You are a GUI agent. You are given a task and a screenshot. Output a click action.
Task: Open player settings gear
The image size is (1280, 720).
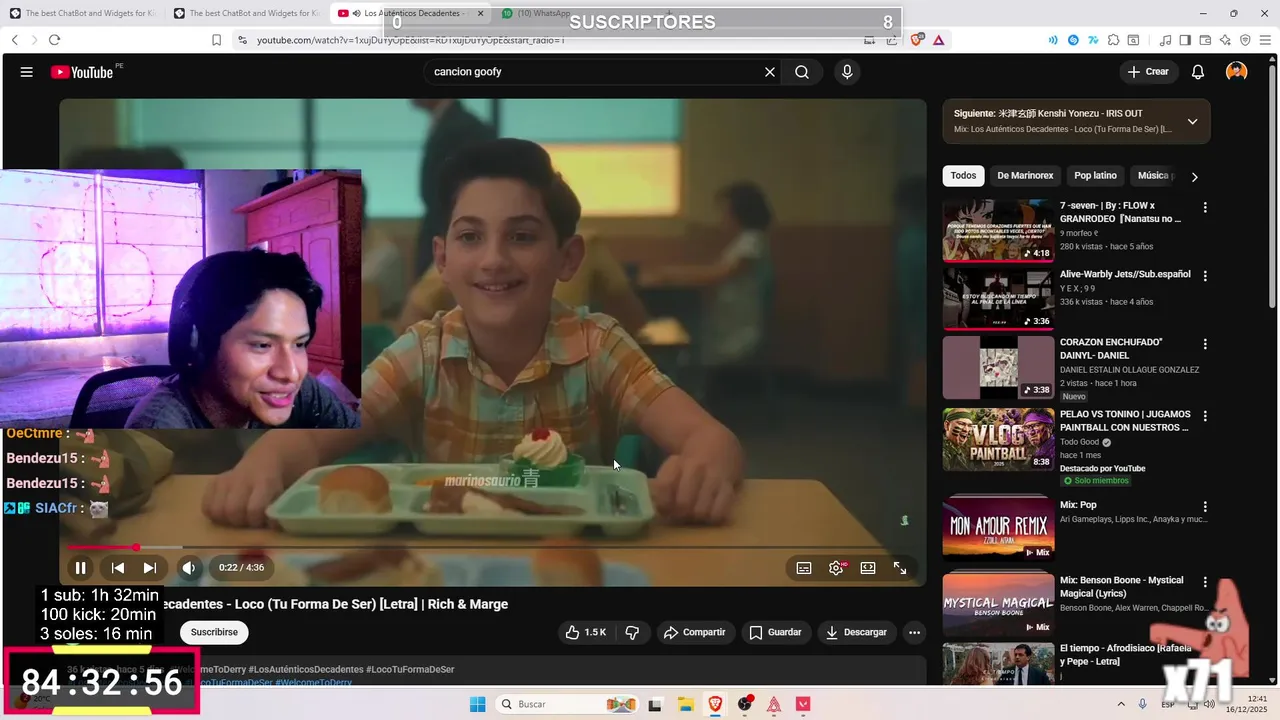pyautogui.click(x=836, y=568)
